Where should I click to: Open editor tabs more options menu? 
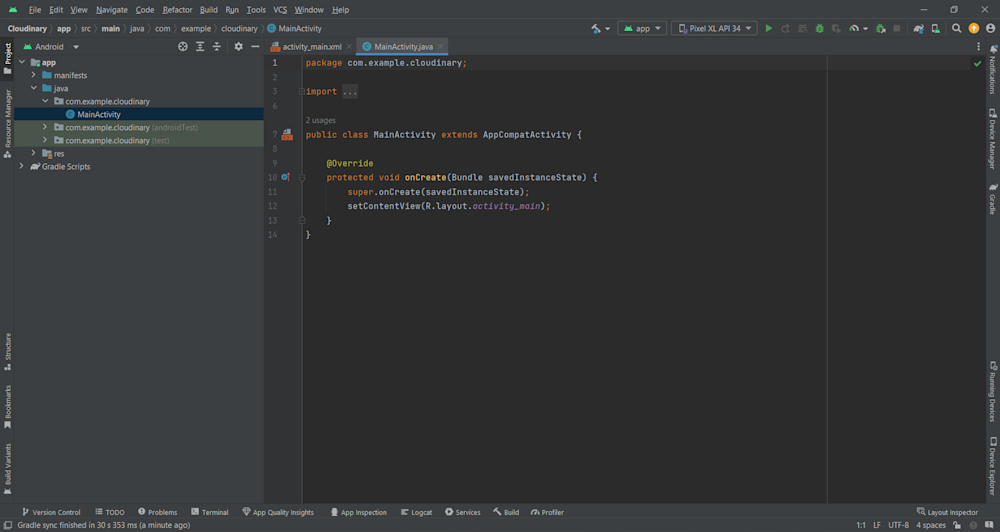[978, 47]
